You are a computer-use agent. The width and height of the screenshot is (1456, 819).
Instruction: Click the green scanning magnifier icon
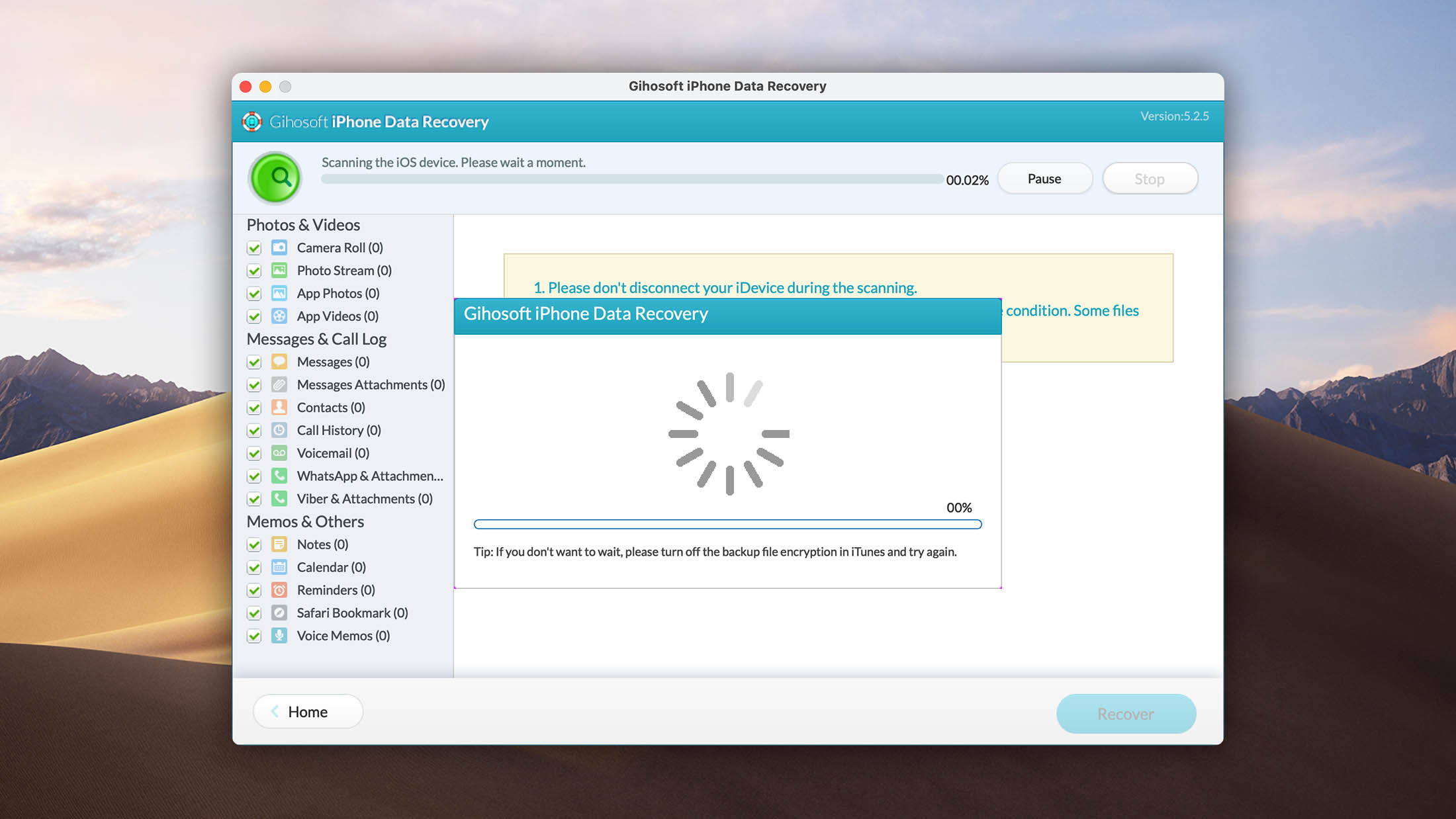(x=275, y=177)
